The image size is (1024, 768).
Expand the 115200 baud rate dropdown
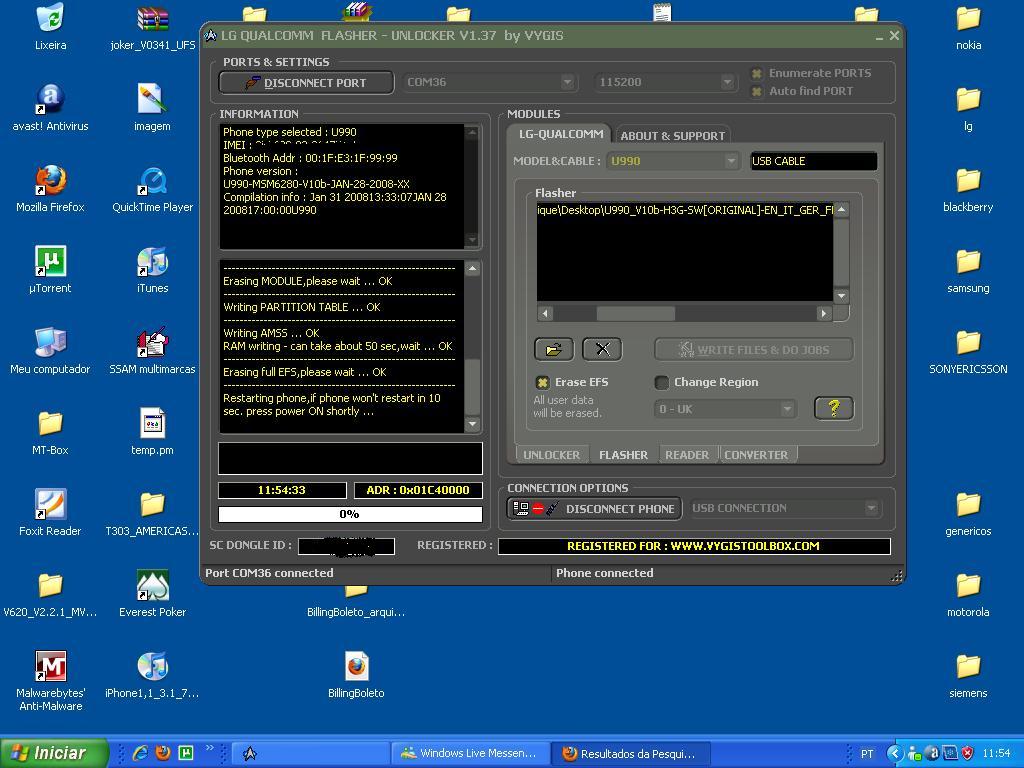pos(727,82)
